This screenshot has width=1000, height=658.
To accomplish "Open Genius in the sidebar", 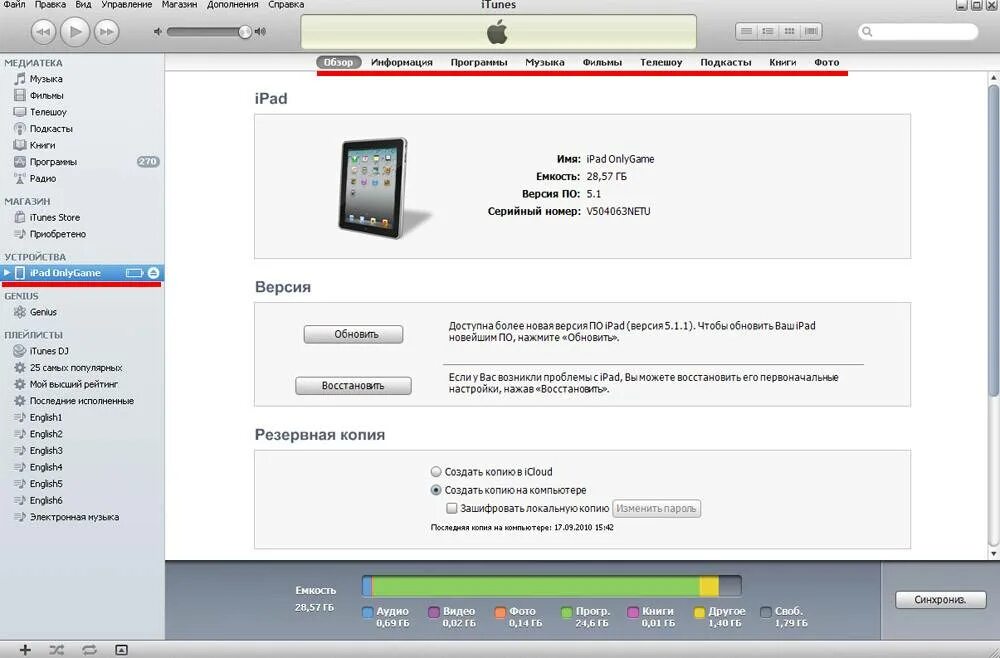I will (x=43, y=312).
